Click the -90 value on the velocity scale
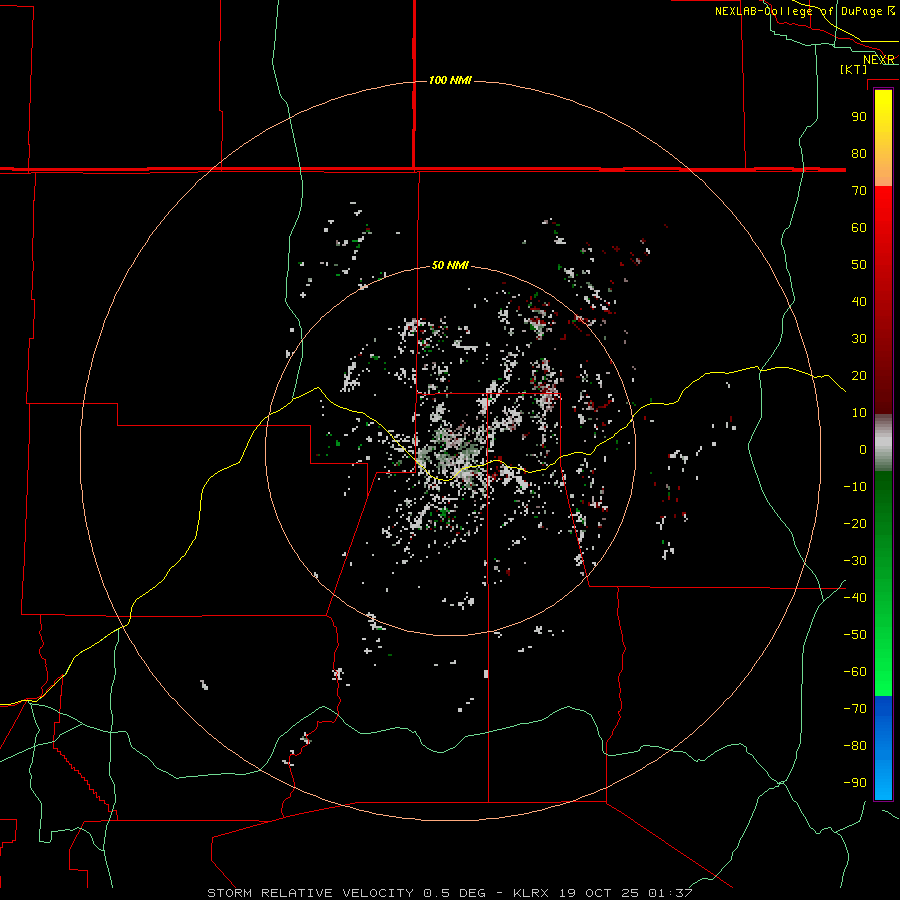This screenshot has height=900, width=900. coord(855,782)
